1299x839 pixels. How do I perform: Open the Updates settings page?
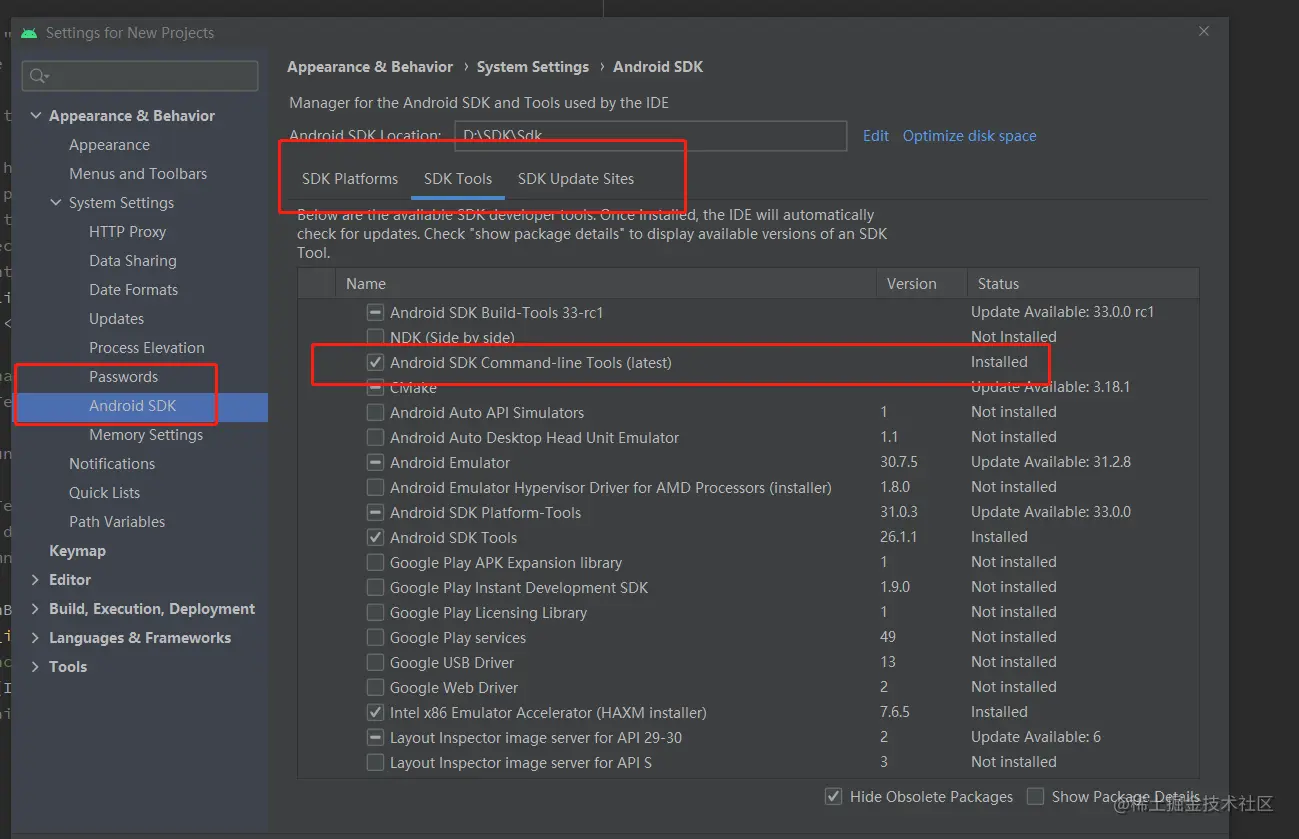click(116, 319)
